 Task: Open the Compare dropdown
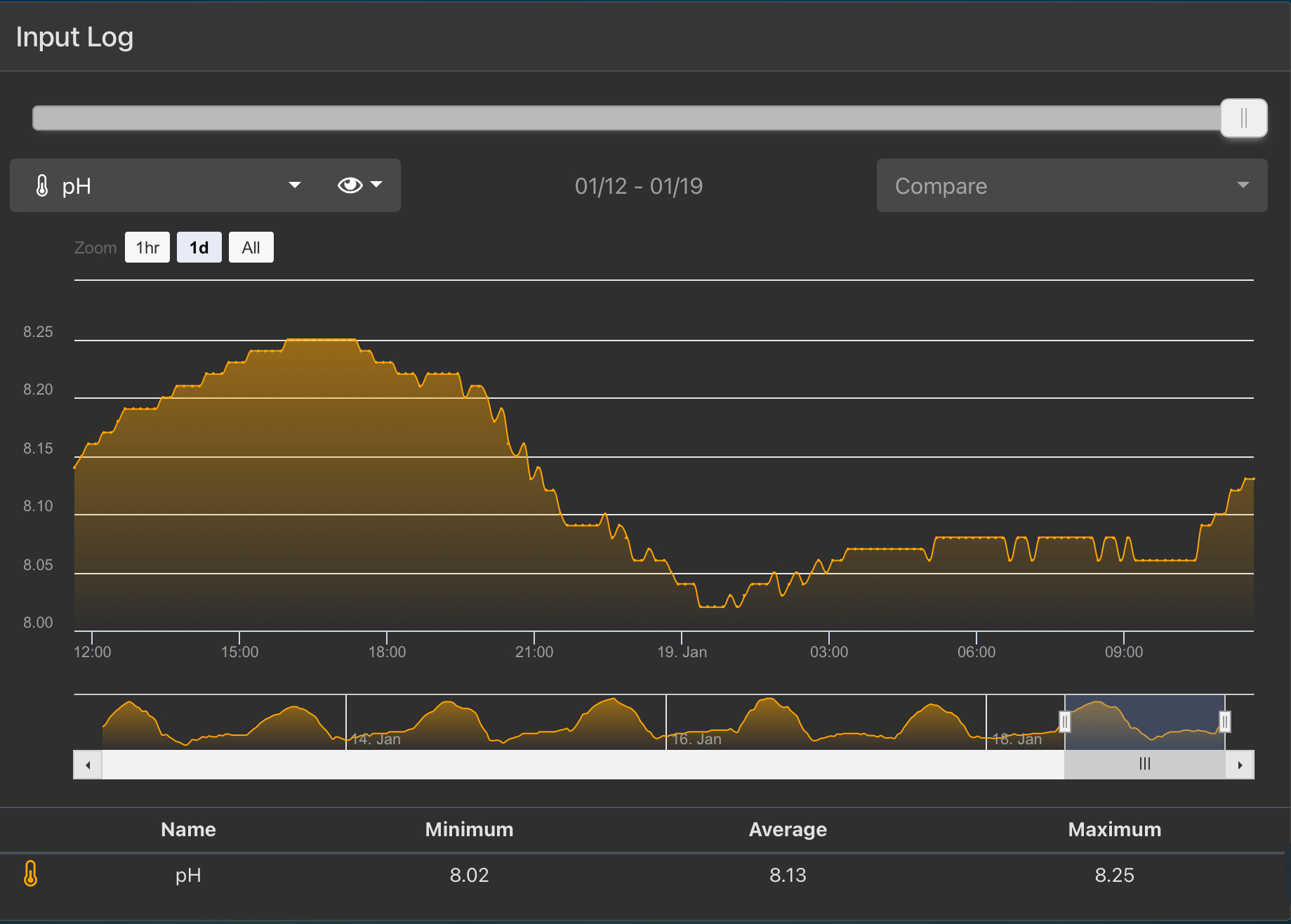[1071, 185]
